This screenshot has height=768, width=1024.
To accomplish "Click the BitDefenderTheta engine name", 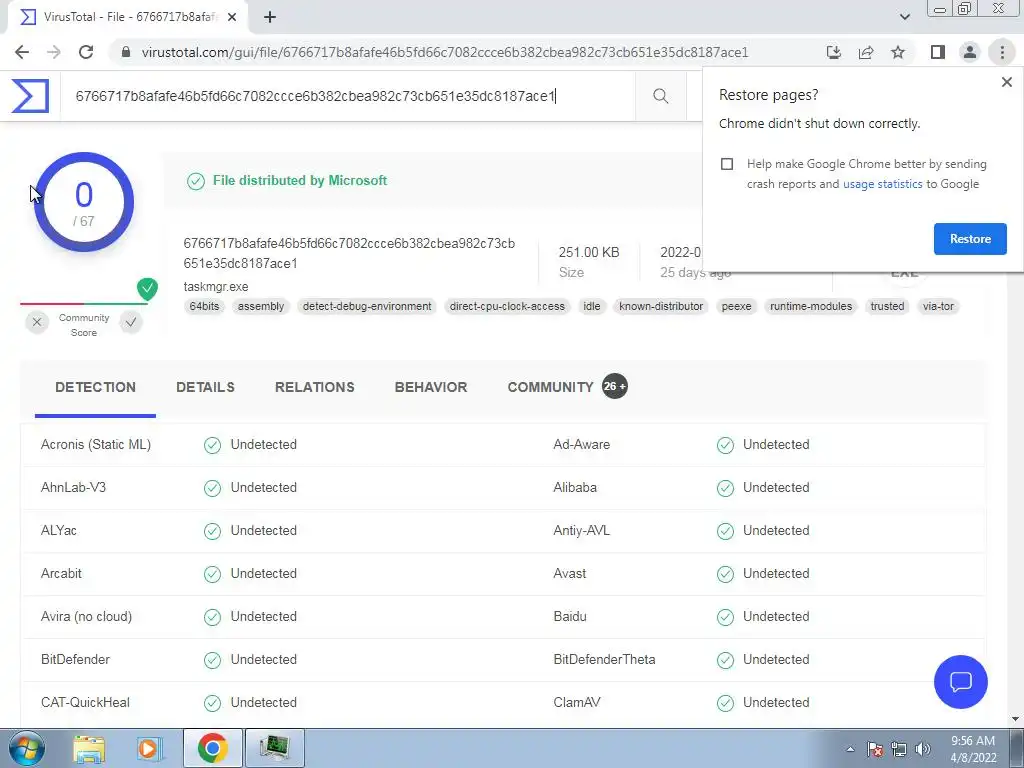I will 604,660.
